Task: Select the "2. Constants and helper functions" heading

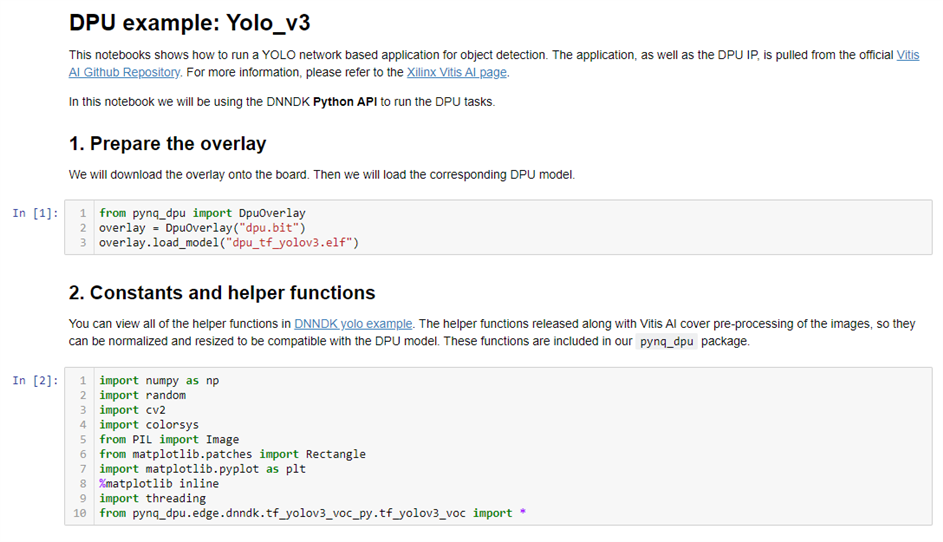Action: tap(222, 293)
